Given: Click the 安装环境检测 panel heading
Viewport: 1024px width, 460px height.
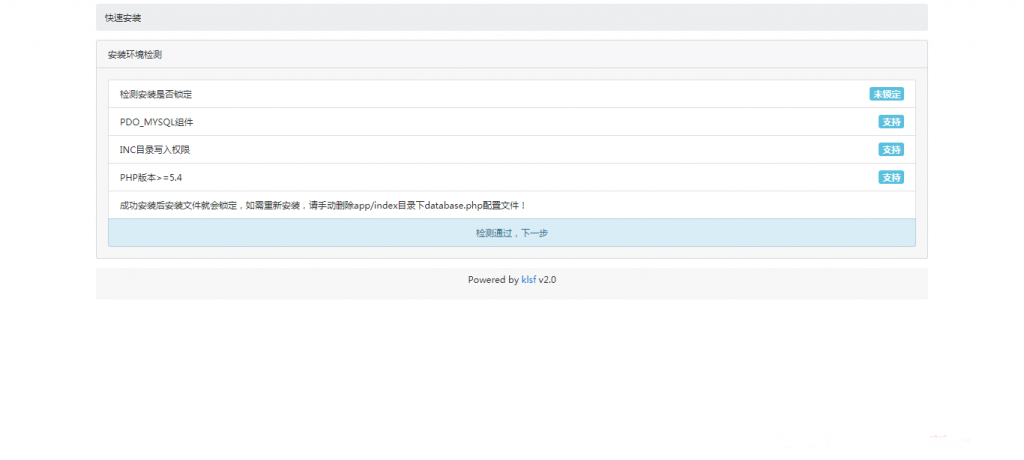Looking at the screenshot, I should coord(135,55).
